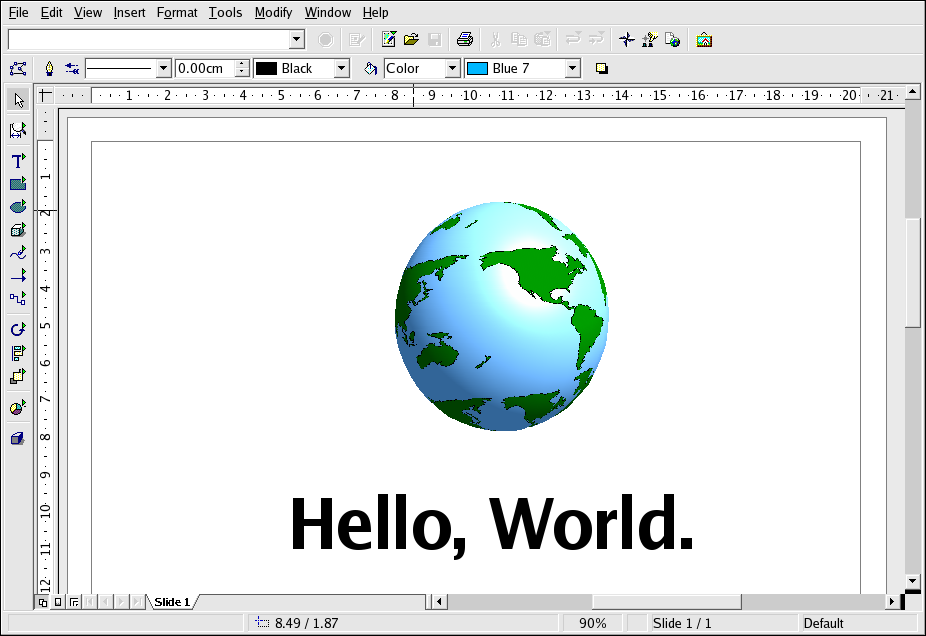The image size is (926, 636).
Task: Click the Navigator compass icon
Action: (627, 40)
